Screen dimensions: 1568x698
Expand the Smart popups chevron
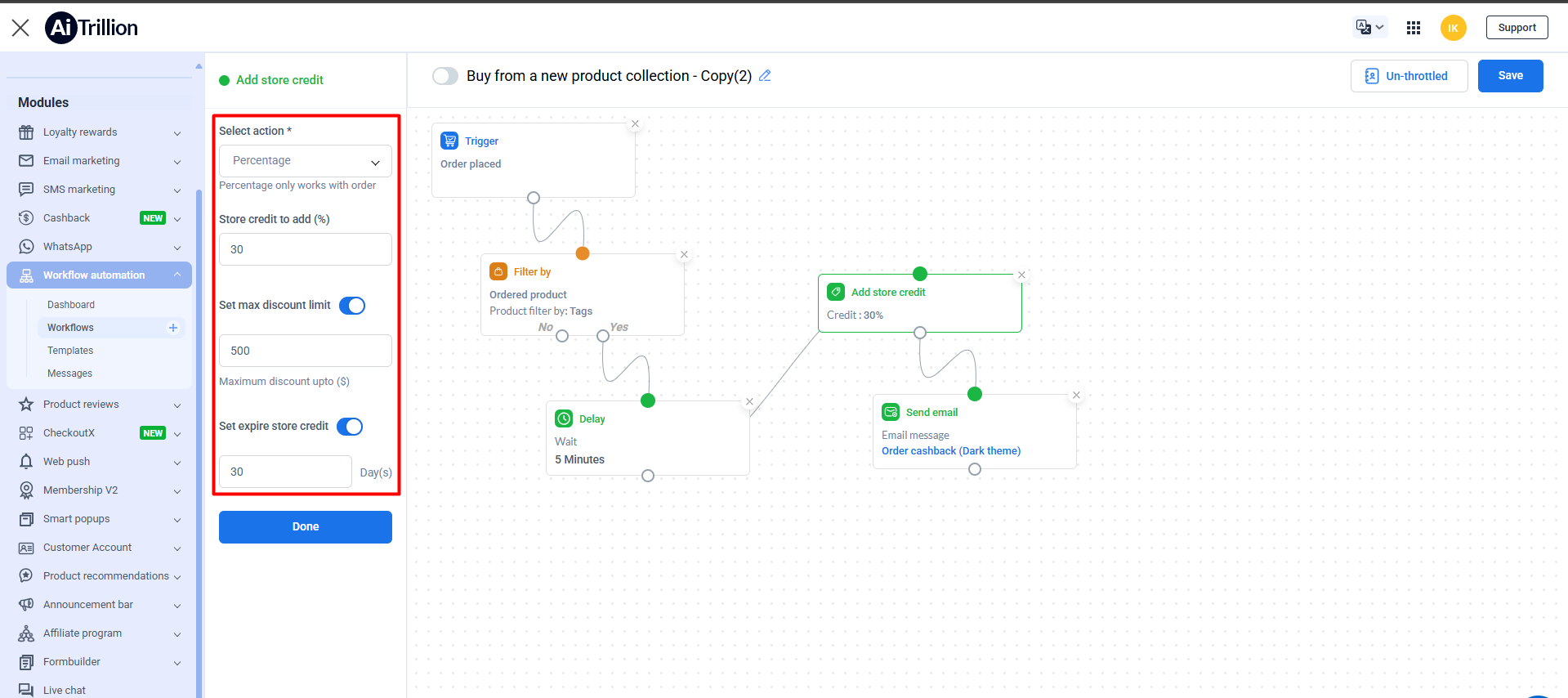pyautogui.click(x=177, y=520)
